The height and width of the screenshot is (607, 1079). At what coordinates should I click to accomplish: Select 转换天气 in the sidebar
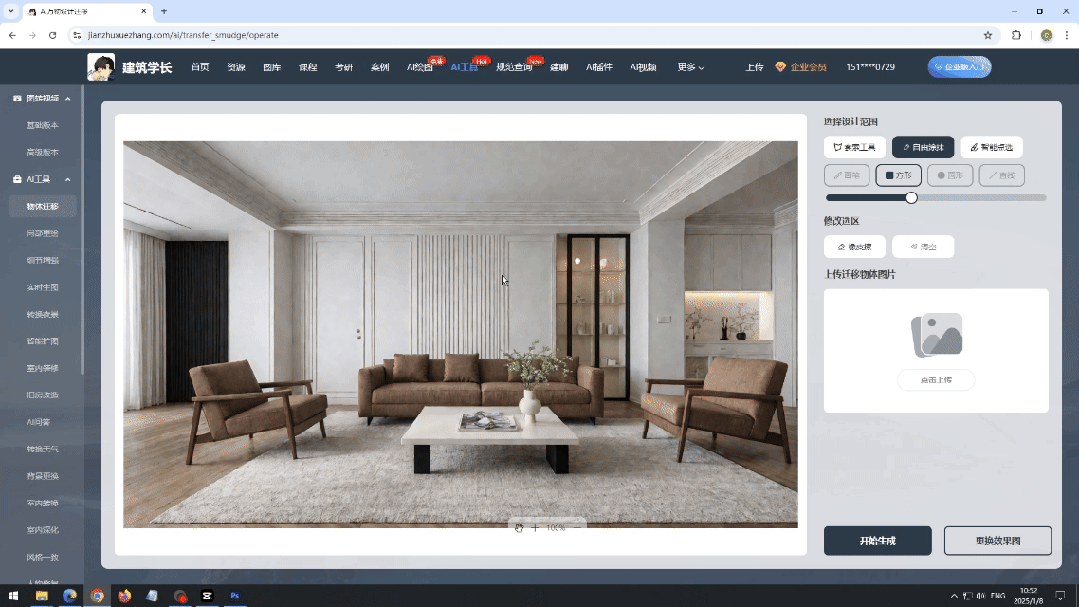click(43, 449)
